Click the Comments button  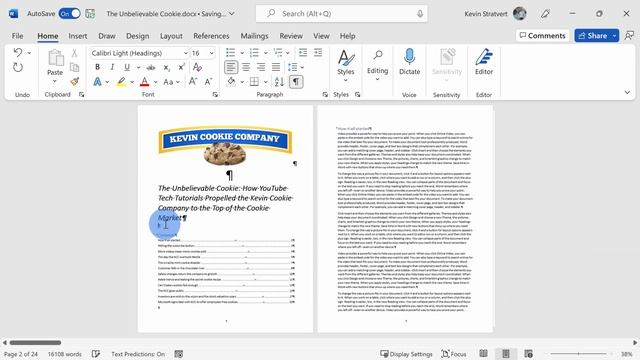[542, 36]
